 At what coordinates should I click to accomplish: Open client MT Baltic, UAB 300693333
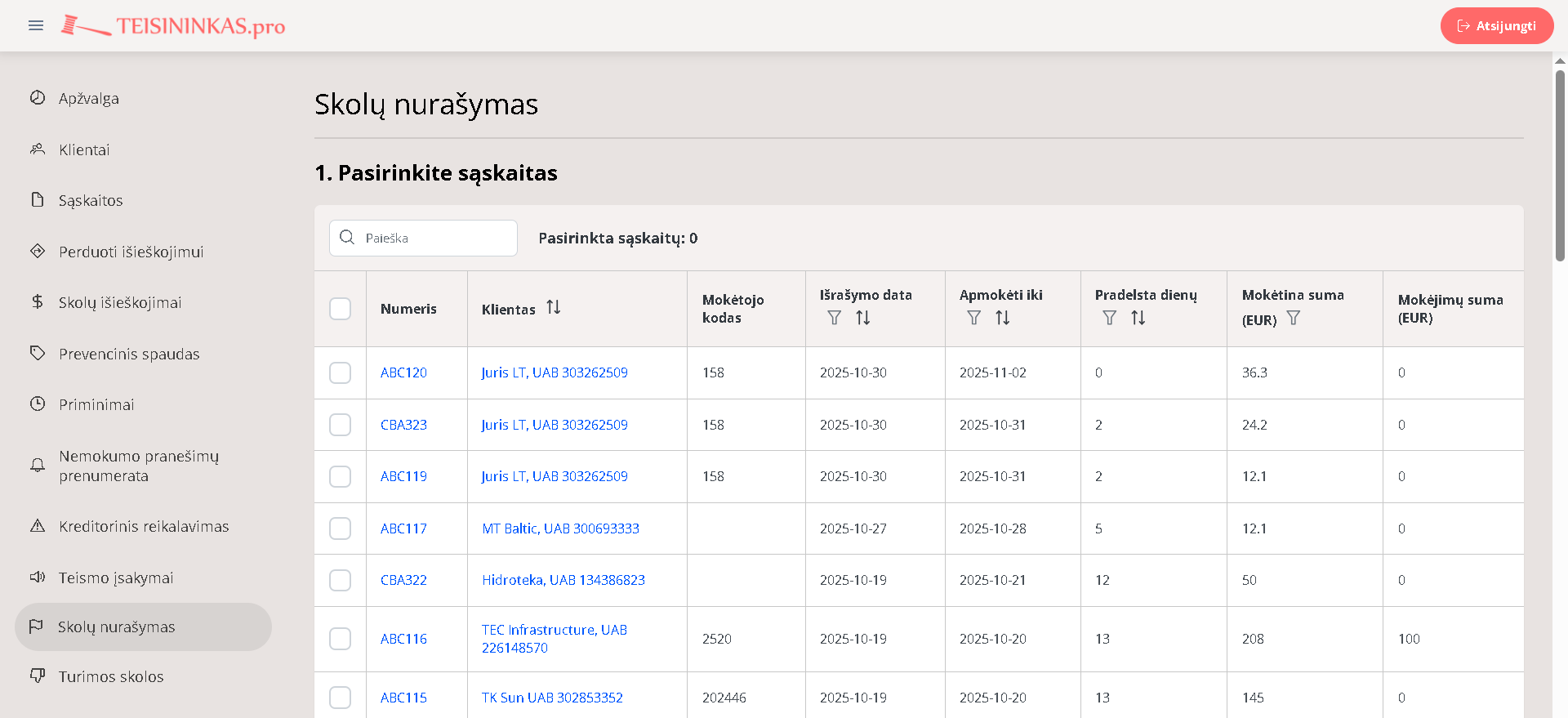coord(560,528)
